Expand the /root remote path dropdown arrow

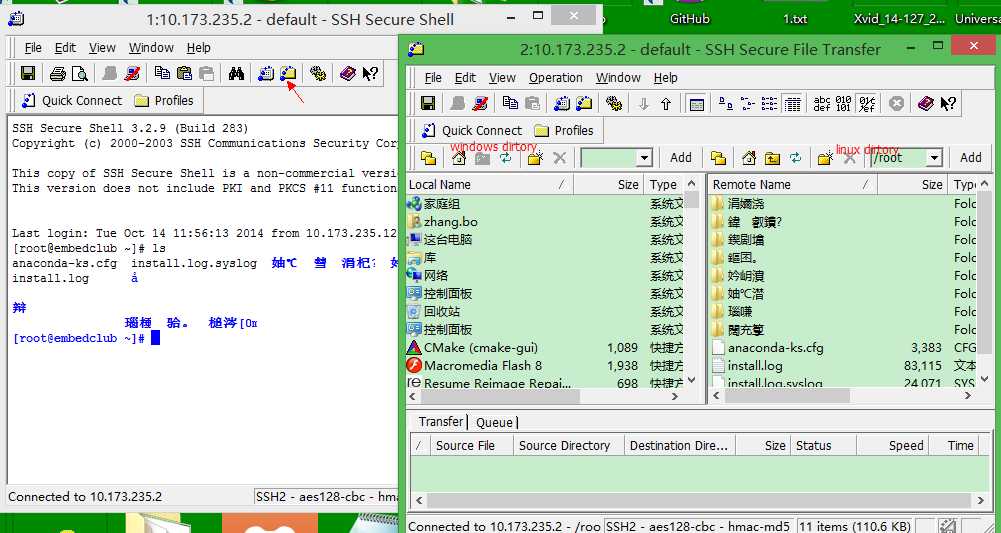[935, 158]
